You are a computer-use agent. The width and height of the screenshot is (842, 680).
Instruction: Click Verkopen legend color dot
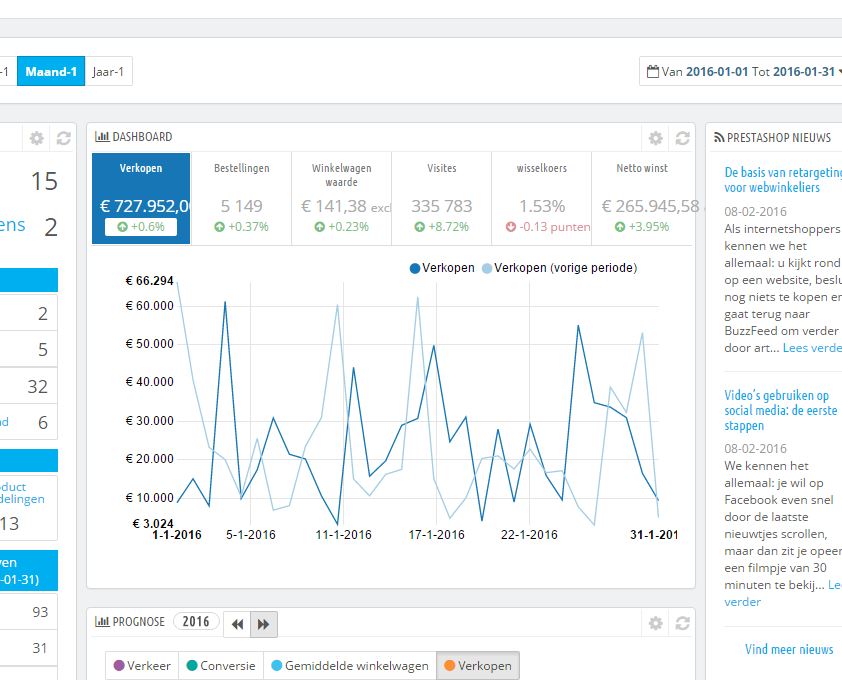click(415, 269)
